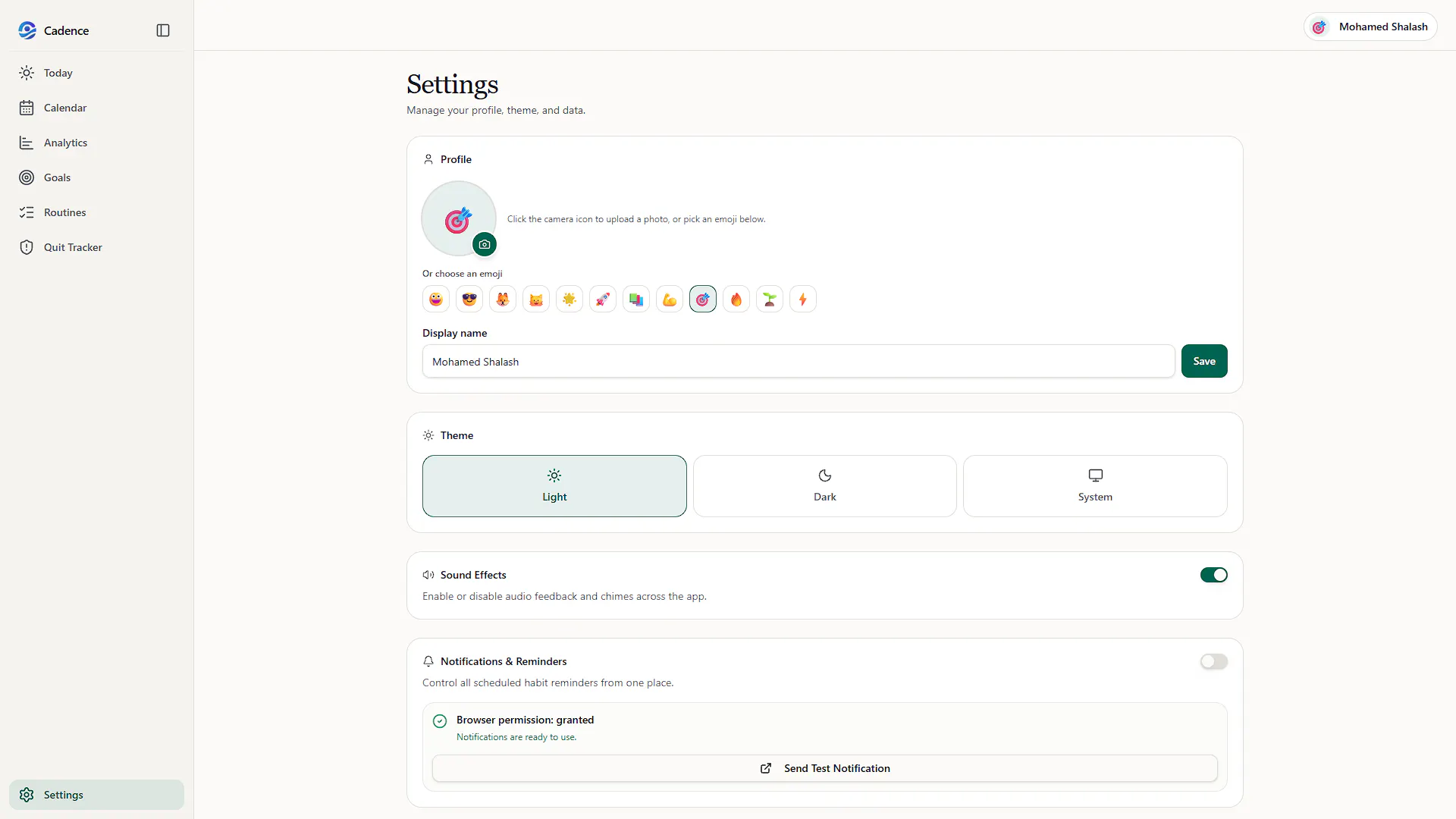Send a test notification

[825, 768]
